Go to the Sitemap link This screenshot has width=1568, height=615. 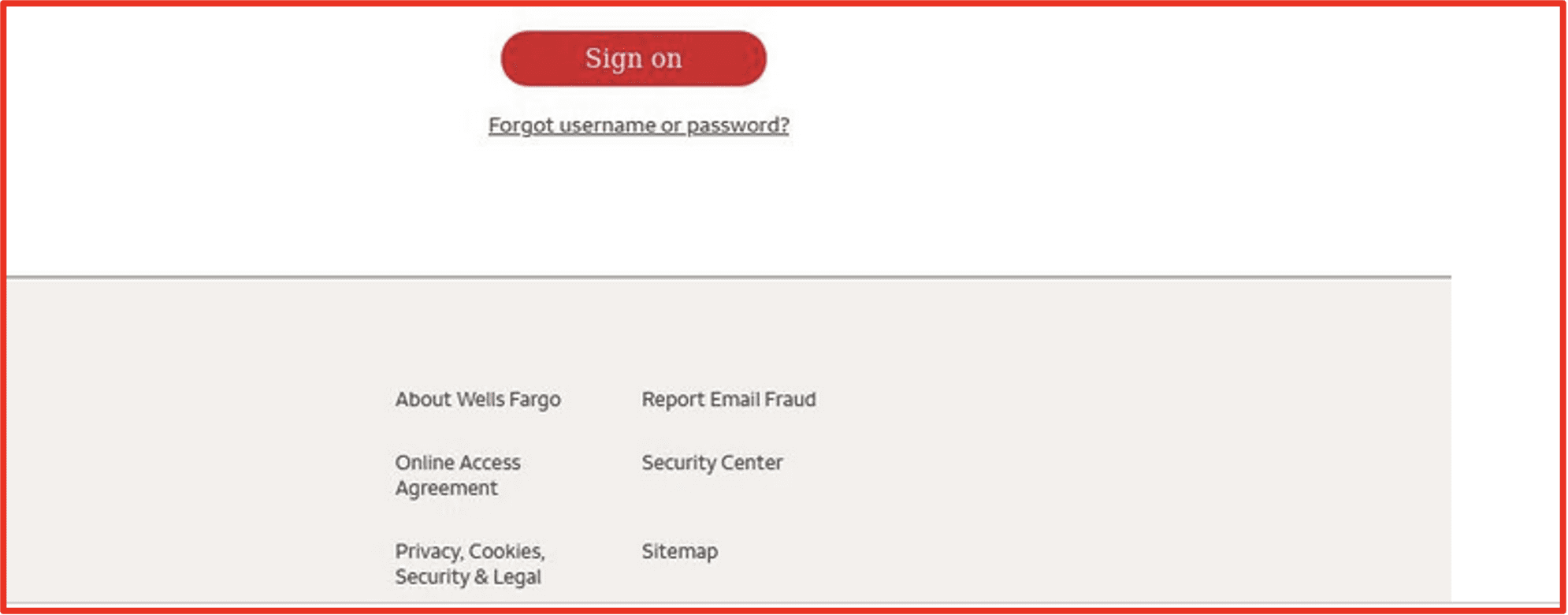coord(679,551)
